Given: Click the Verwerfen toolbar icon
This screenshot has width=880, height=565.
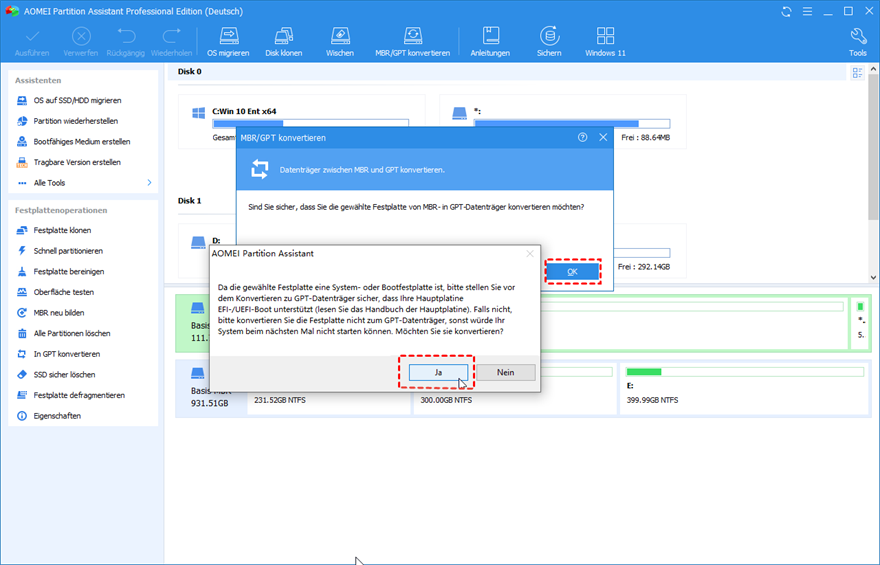Looking at the screenshot, I should (81, 42).
